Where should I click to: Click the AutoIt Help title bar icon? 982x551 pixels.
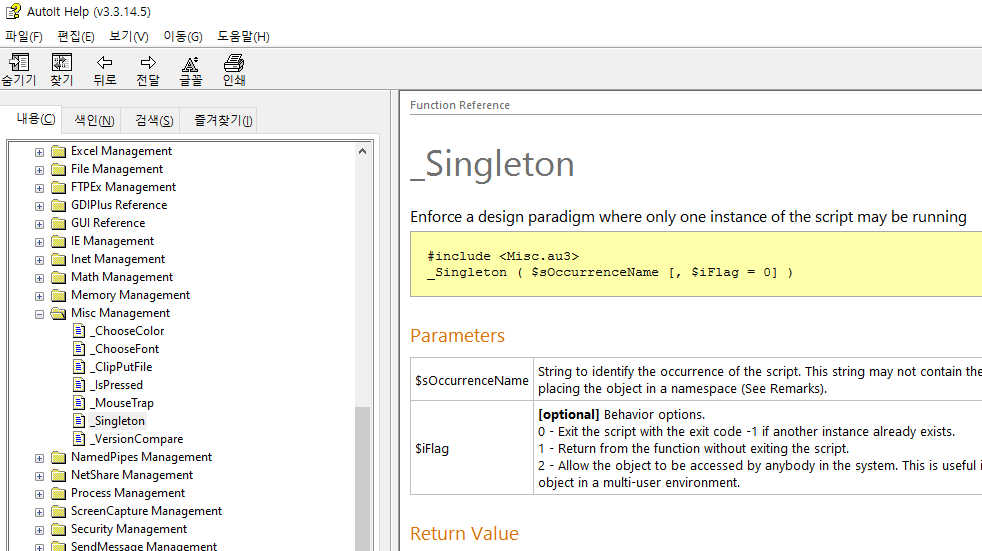(x=13, y=11)
